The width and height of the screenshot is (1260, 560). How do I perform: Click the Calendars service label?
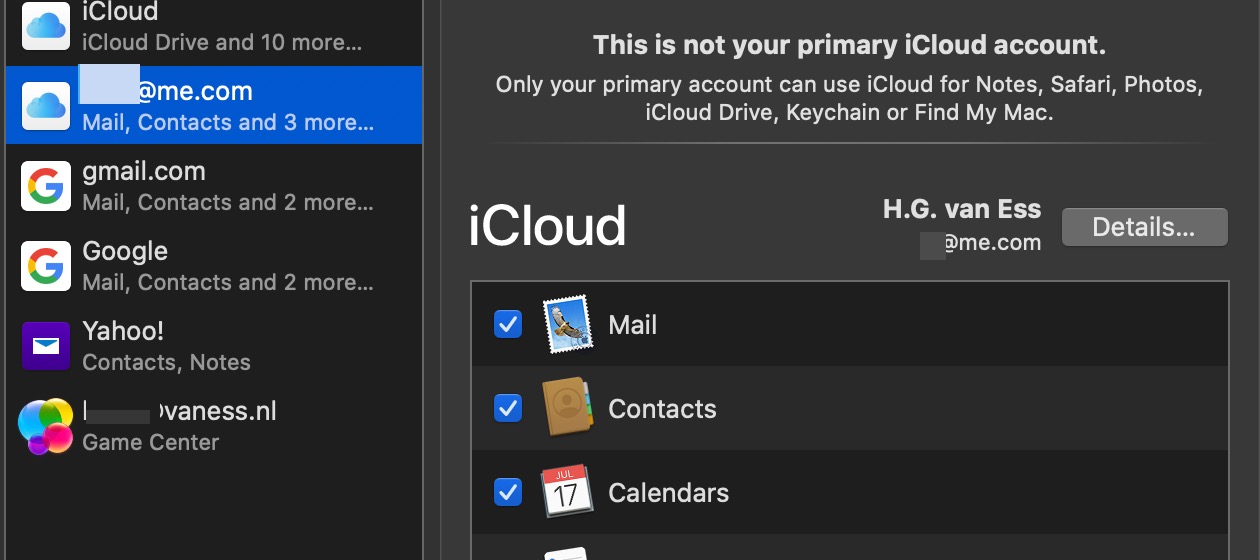(668, 493)
